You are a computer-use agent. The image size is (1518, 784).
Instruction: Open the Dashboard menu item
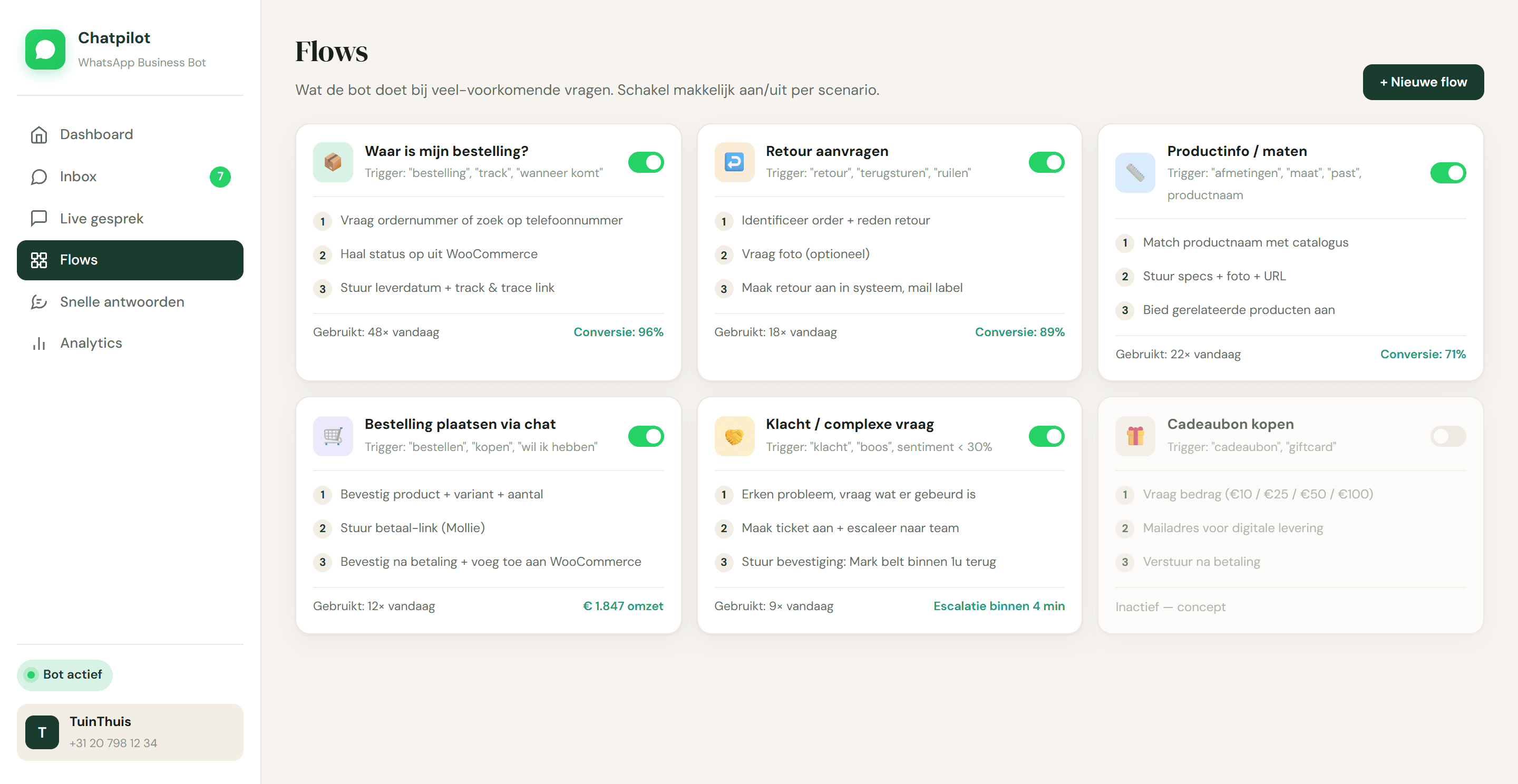[130, 135]
